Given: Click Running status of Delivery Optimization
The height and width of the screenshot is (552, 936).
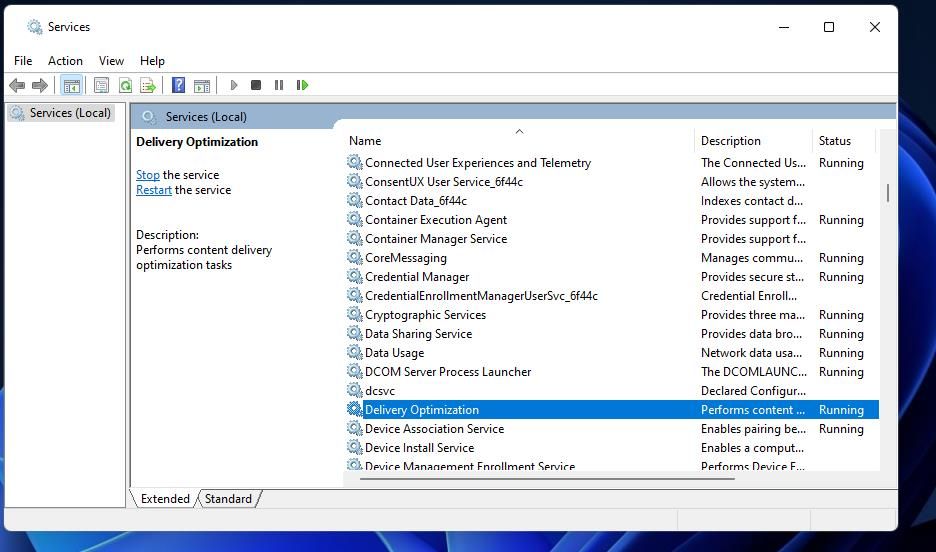Looking at the screenshot, I should [x=841, y=410].
